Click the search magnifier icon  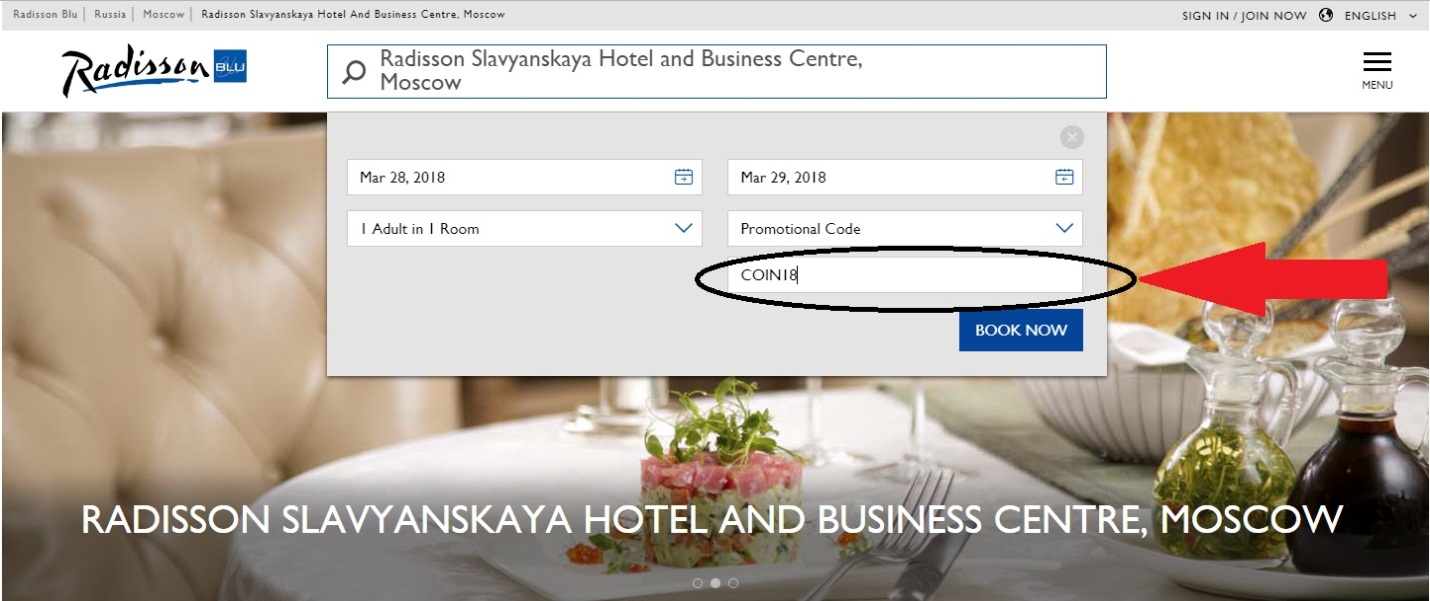click(x=354, y=72)
